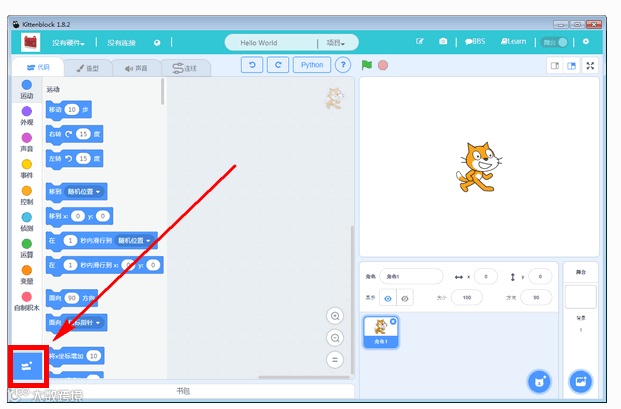Click the green flag to run
The width and height of the screenshot is (621, 409).
tap(367, 65)
